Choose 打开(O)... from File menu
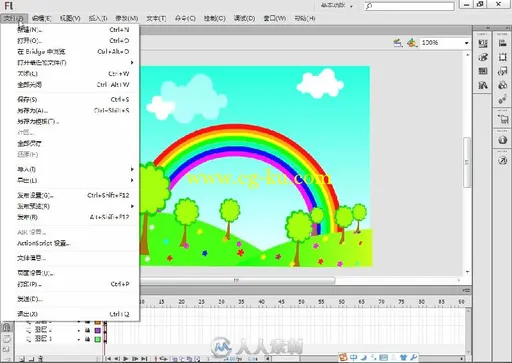 [73, 40]
